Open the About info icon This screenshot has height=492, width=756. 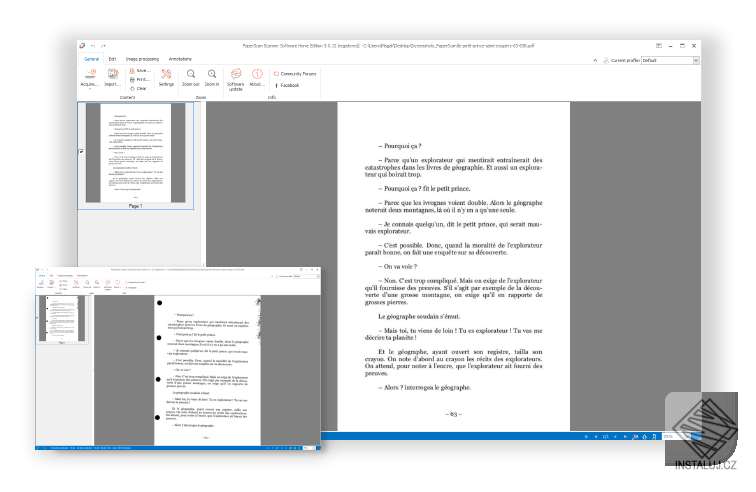[x=257, y=74]
